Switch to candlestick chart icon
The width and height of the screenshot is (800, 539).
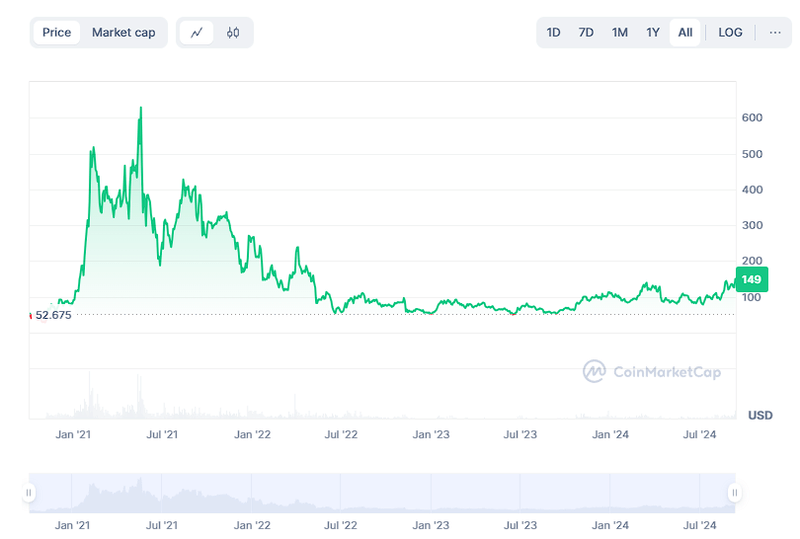coord(233,32)
